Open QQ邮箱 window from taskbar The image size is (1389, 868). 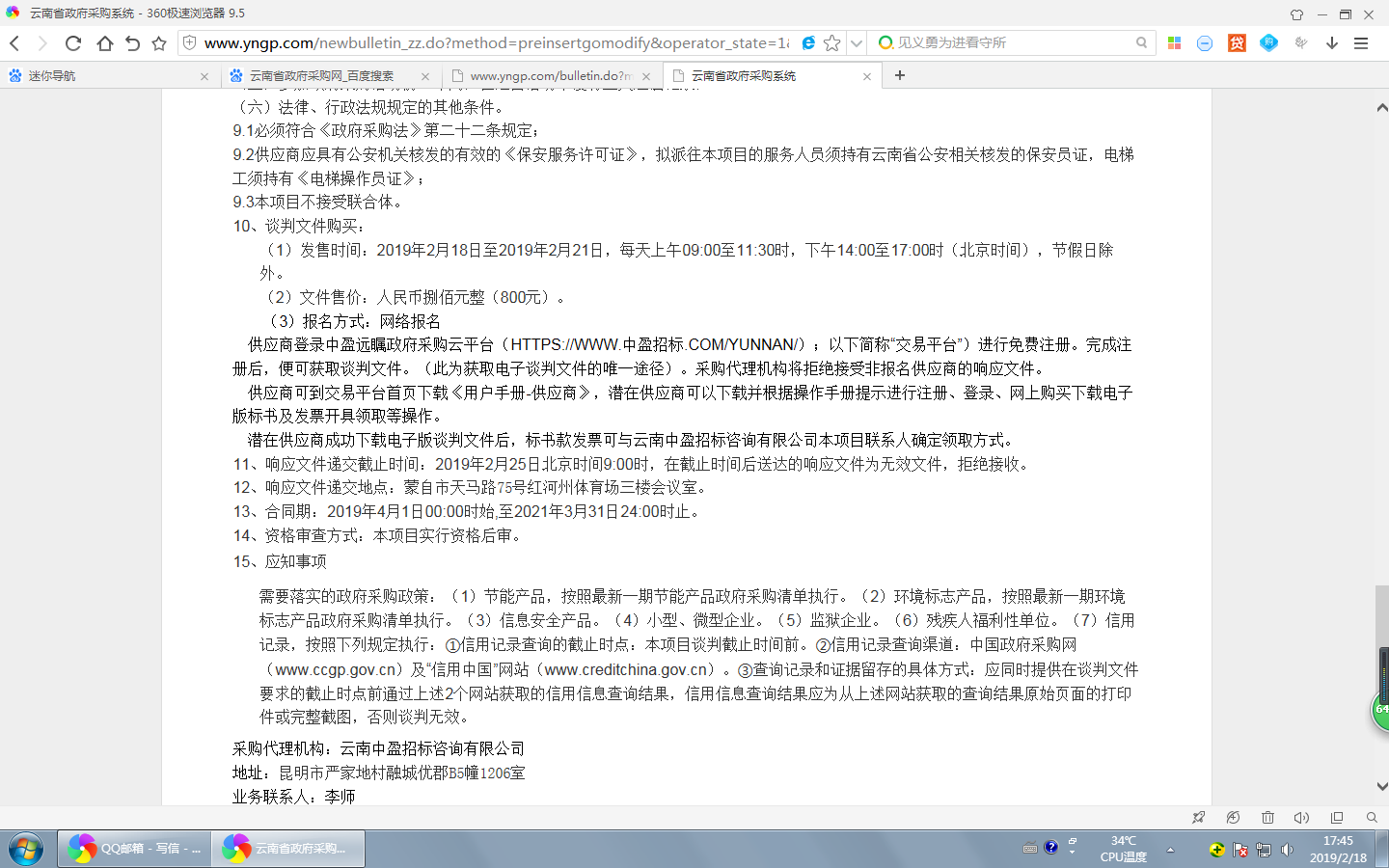tap(134, 849)
